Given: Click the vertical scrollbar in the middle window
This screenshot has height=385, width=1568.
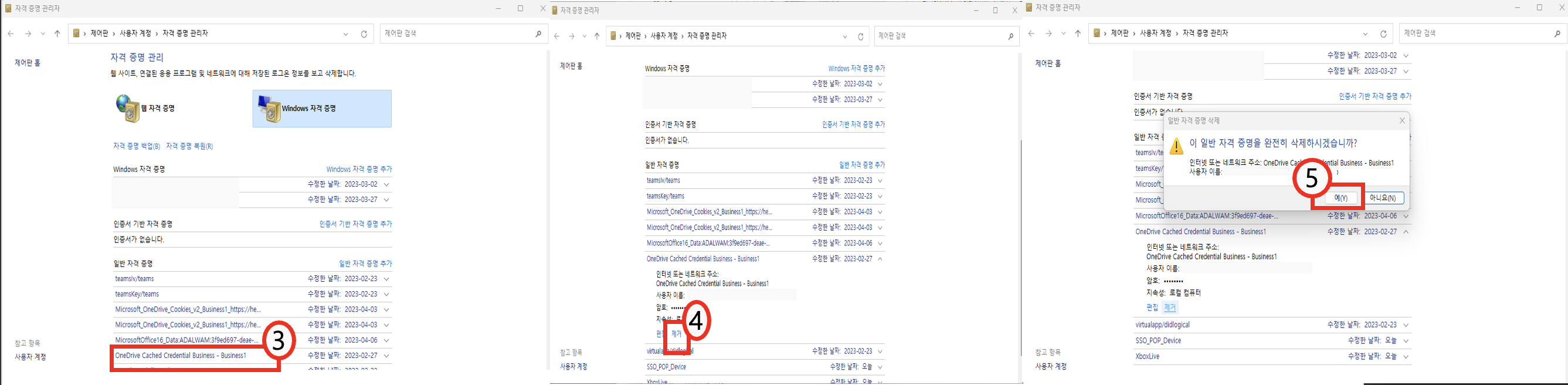Looking at the screenshot, I should (1021, 248).
